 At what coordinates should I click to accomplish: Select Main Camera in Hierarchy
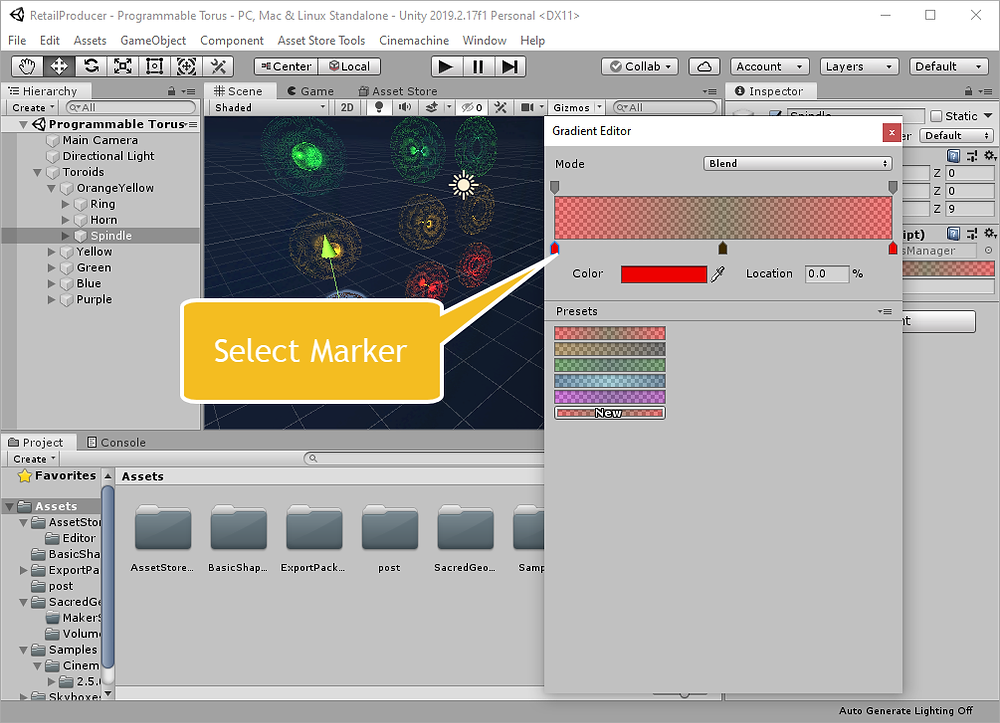(101, 140)
